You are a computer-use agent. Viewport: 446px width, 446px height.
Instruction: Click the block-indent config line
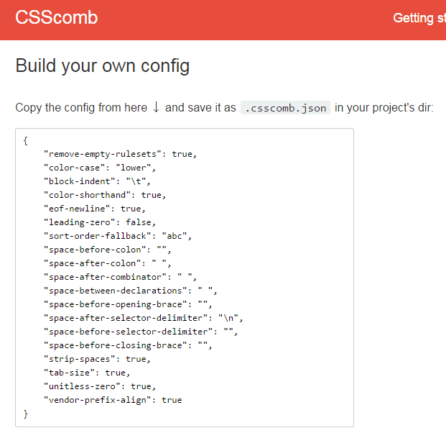point(97,181)
